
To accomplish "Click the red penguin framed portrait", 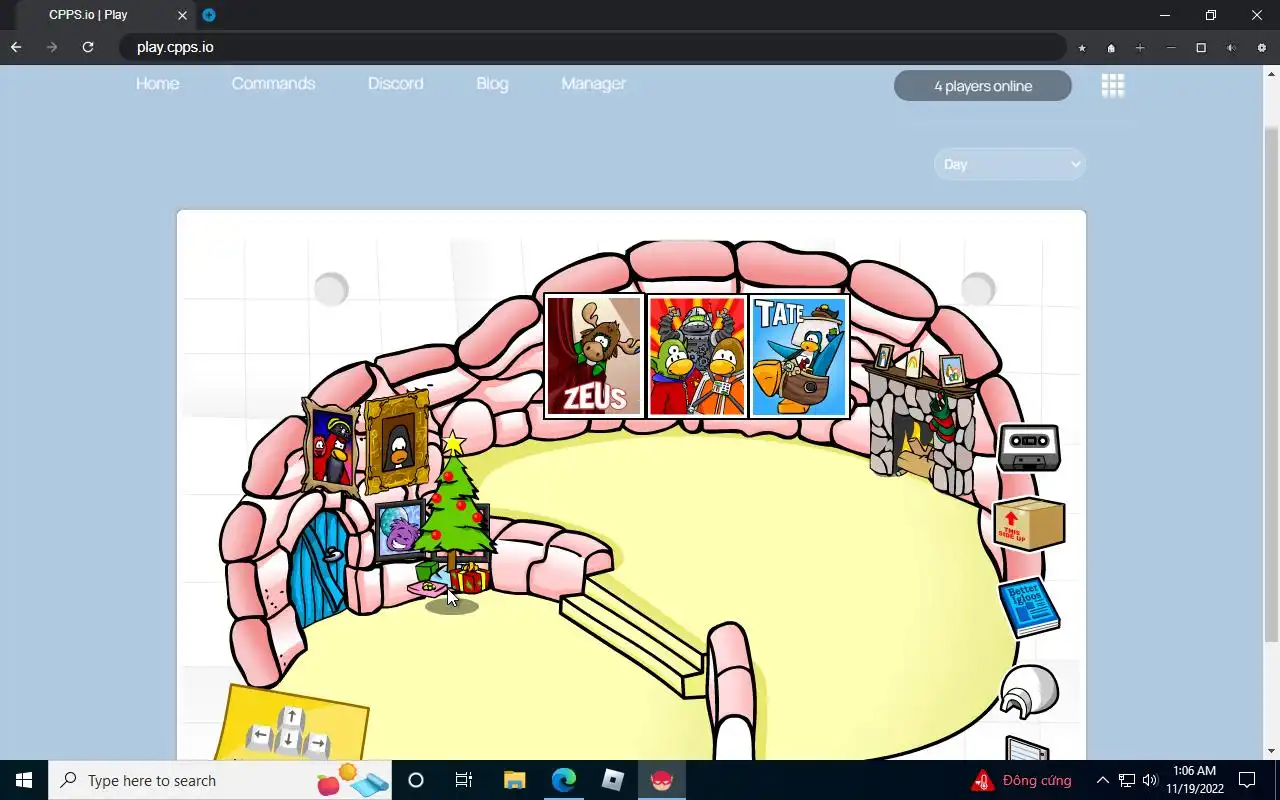I will pos(332,446).
